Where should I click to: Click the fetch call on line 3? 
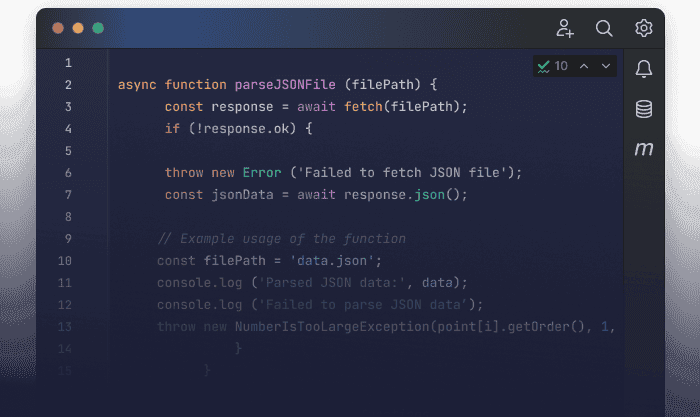coord(364,107)
